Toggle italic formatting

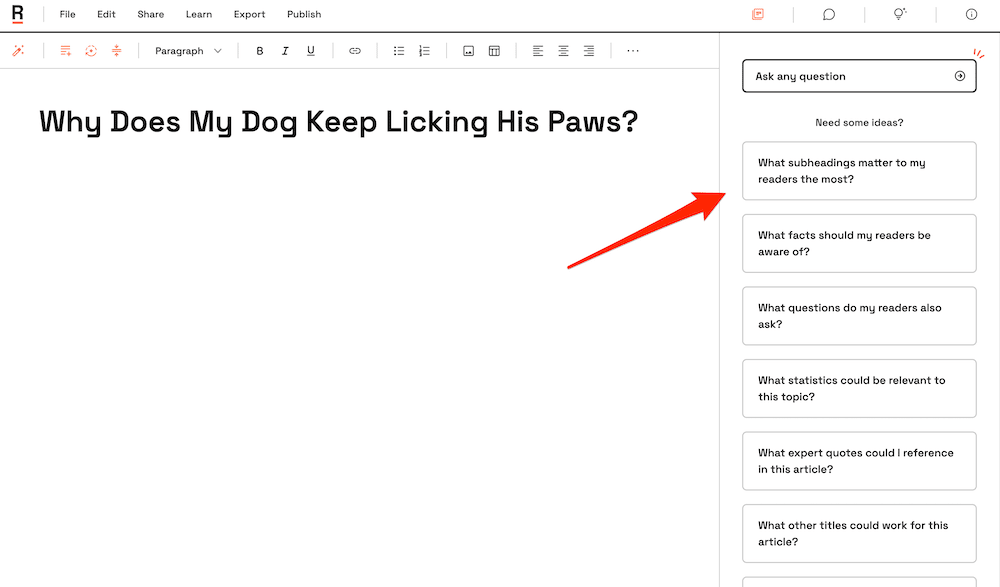(x=285, y=50)
